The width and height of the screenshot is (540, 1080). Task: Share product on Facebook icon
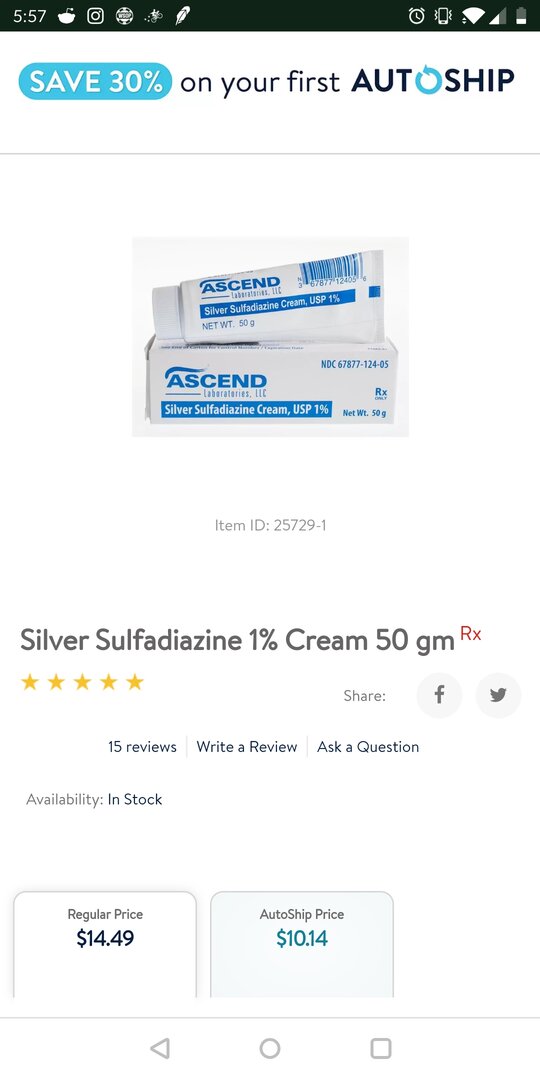(439, 695)
